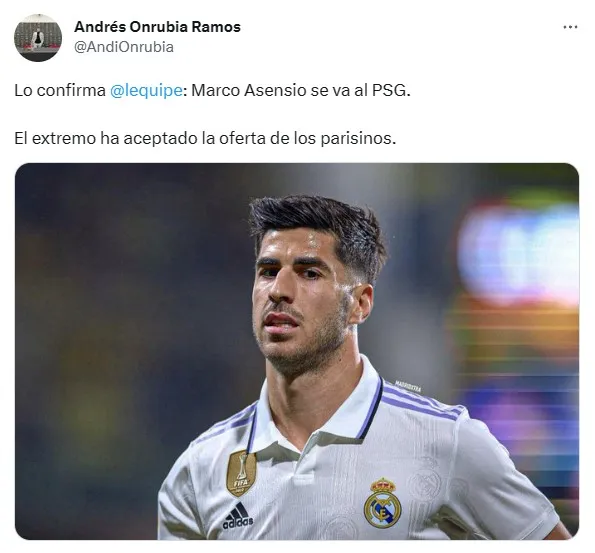
Task: Open the @AndiOnrubia handle link
Action: (124, 47)
